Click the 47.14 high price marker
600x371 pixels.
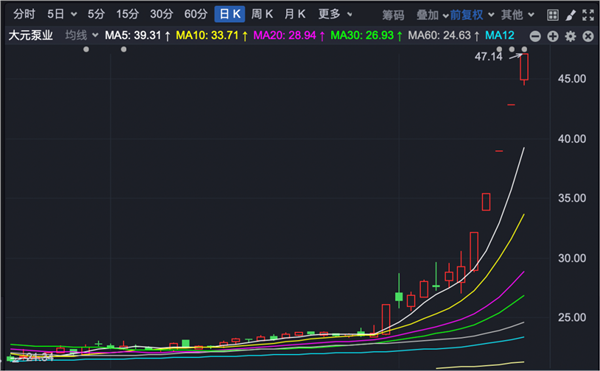(x=488, y=57)
